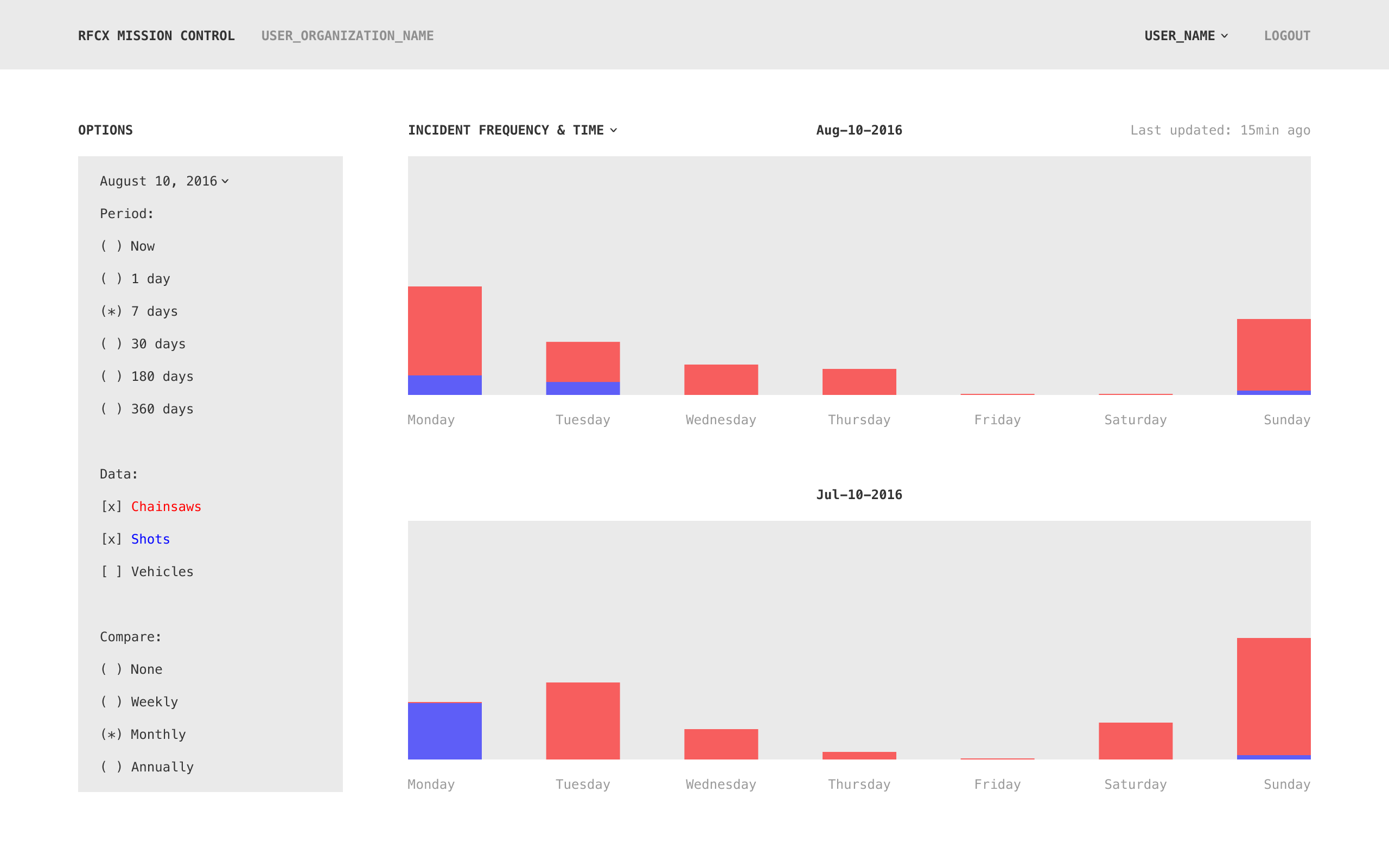Set Compare to None

tap(131, 669)
